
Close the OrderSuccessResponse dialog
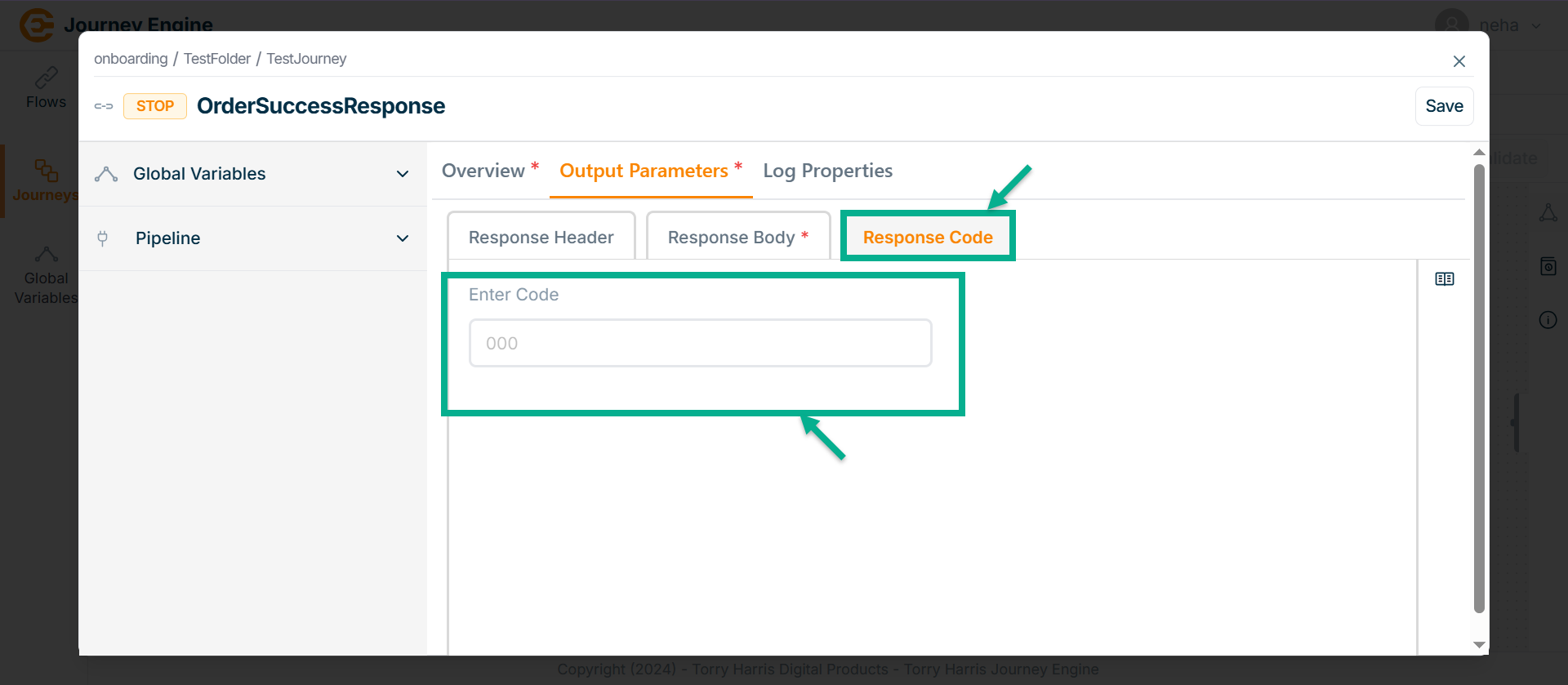pos(1459,61)
